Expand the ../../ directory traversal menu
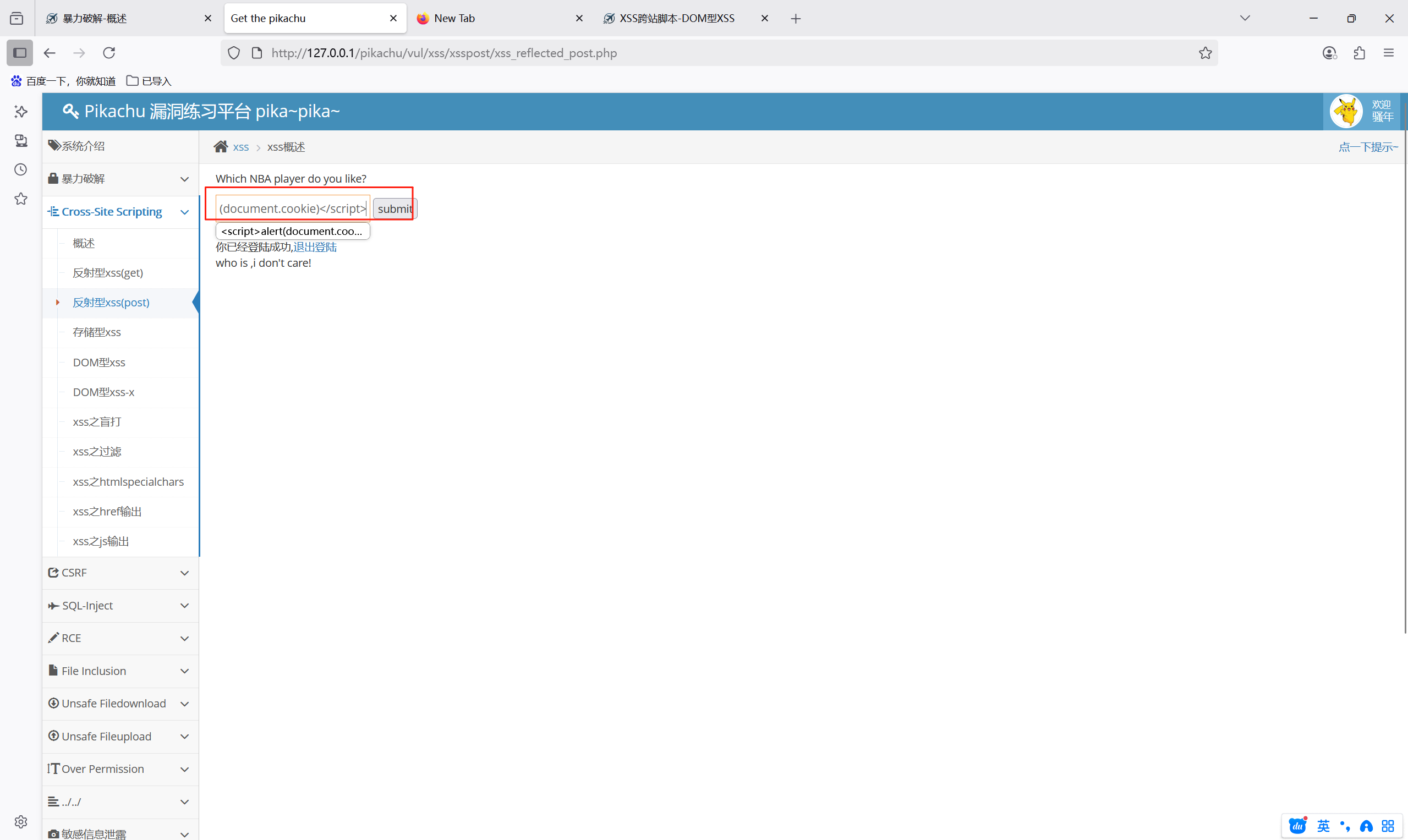Screen dimensions: 1408x840 click(120, 801)
